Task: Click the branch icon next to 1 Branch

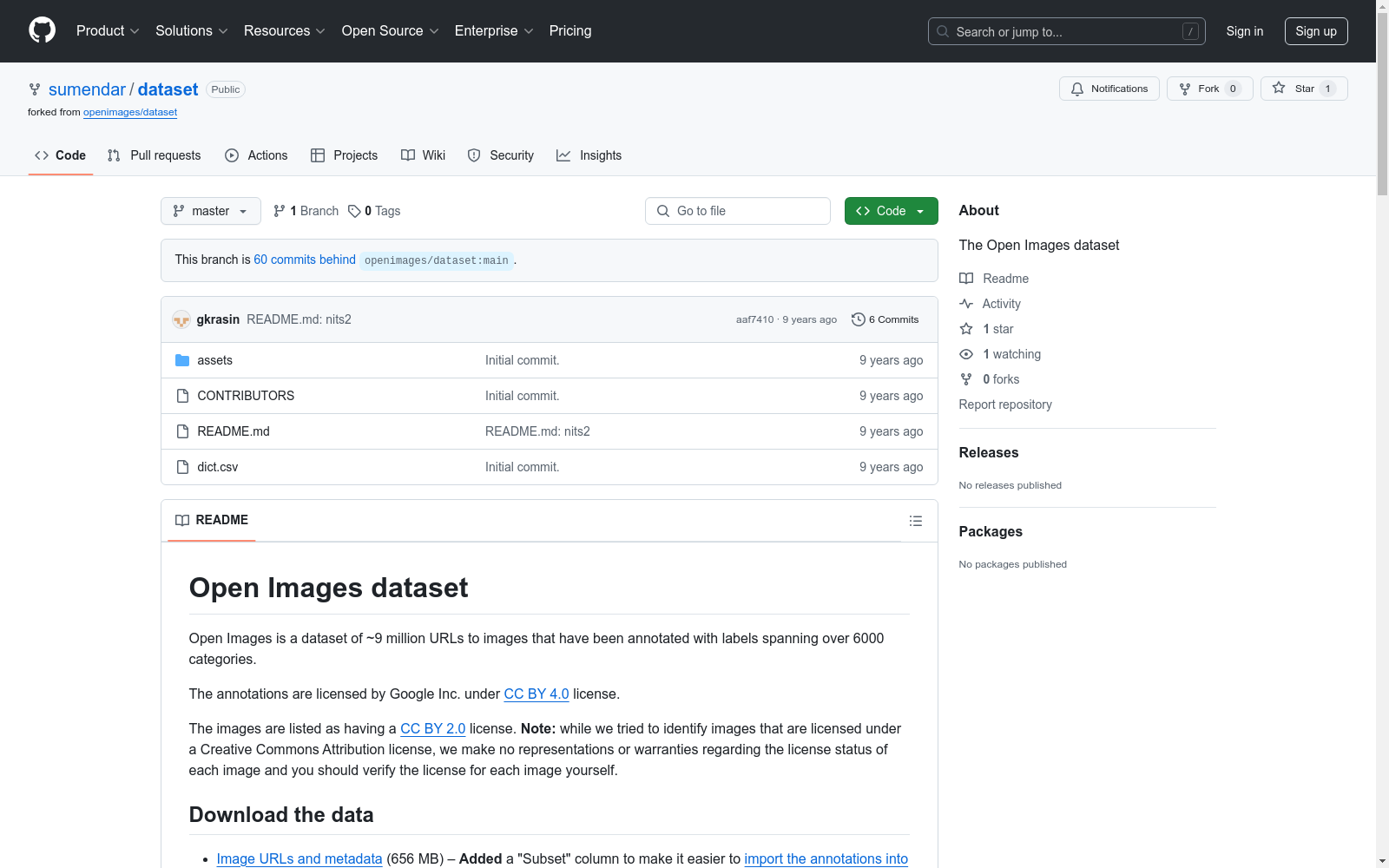Action: pyautogui.click(x=280, y=211)
